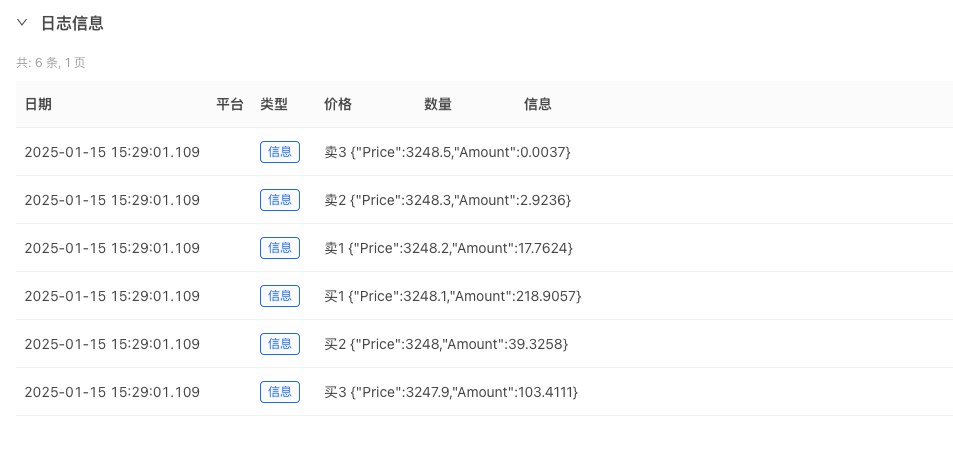Collapse the 日志信息 section chevron
This screenshot has width=953, height=452.
[22, 23]
